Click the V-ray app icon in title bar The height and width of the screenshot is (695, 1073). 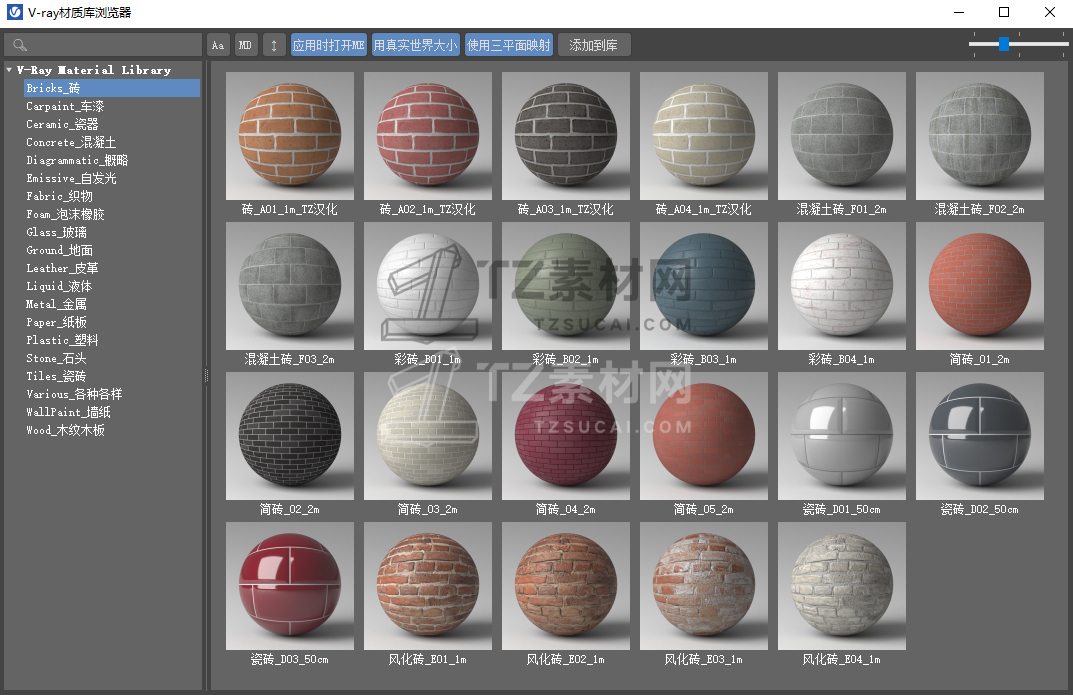coord(14,12)
